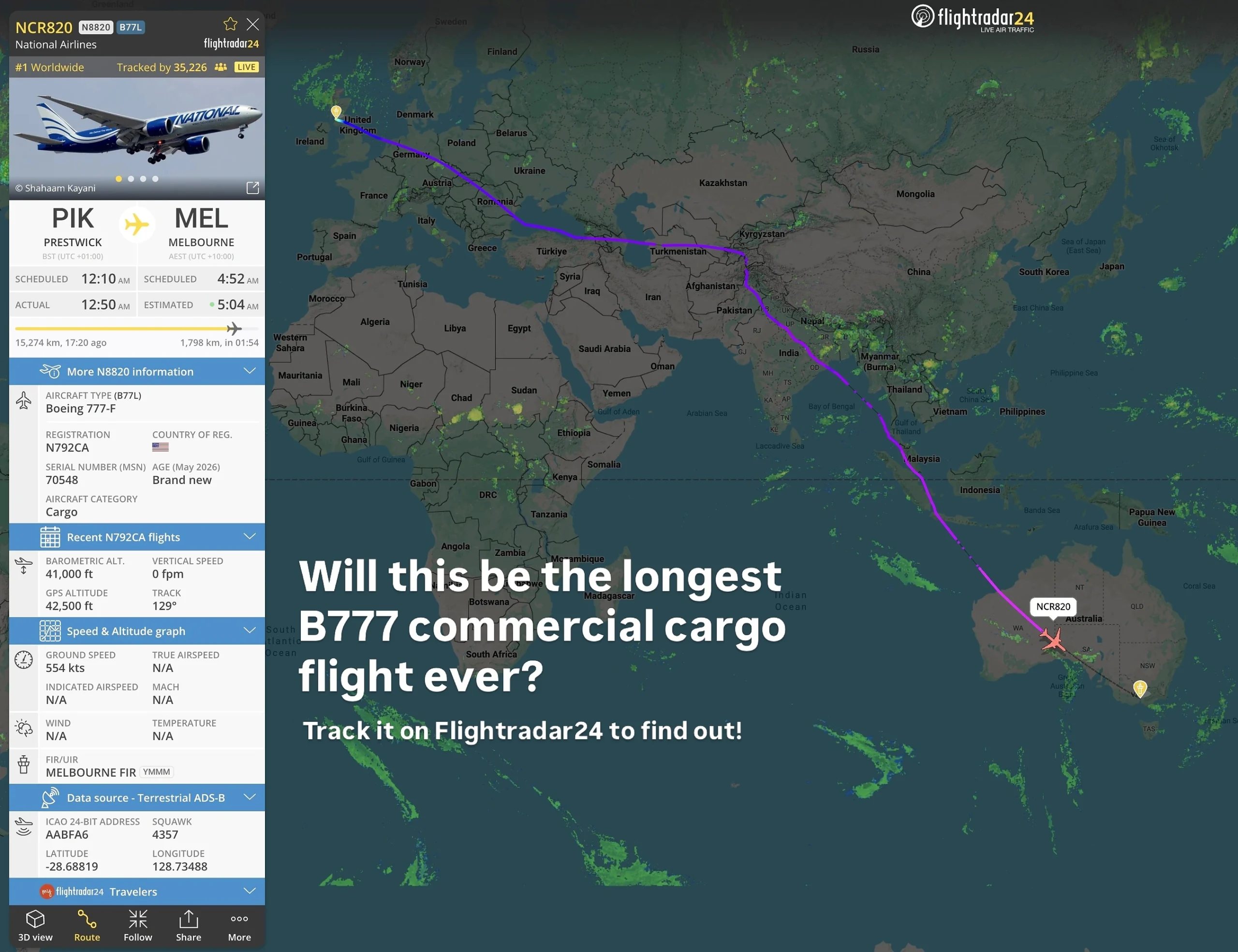Image resolution: width=1238 pixels, height=952 pixels.
Task: Click the ground speed gauge icon
Action: point(23,659)
